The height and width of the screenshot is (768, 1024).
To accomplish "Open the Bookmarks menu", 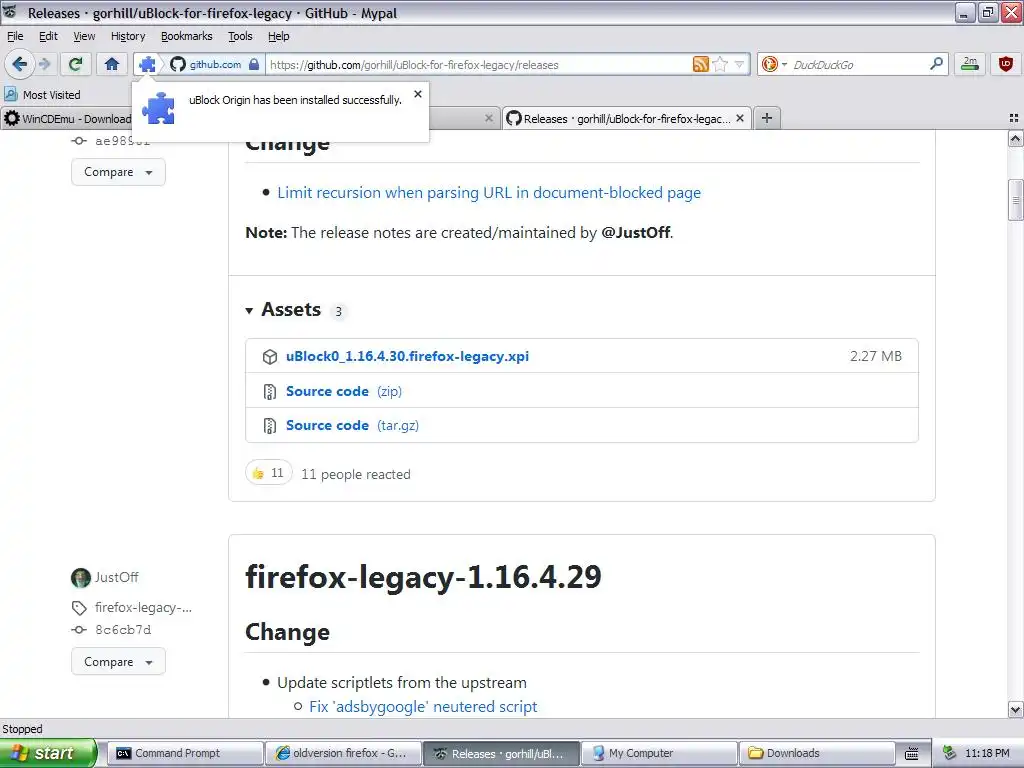I will [187, 36].
